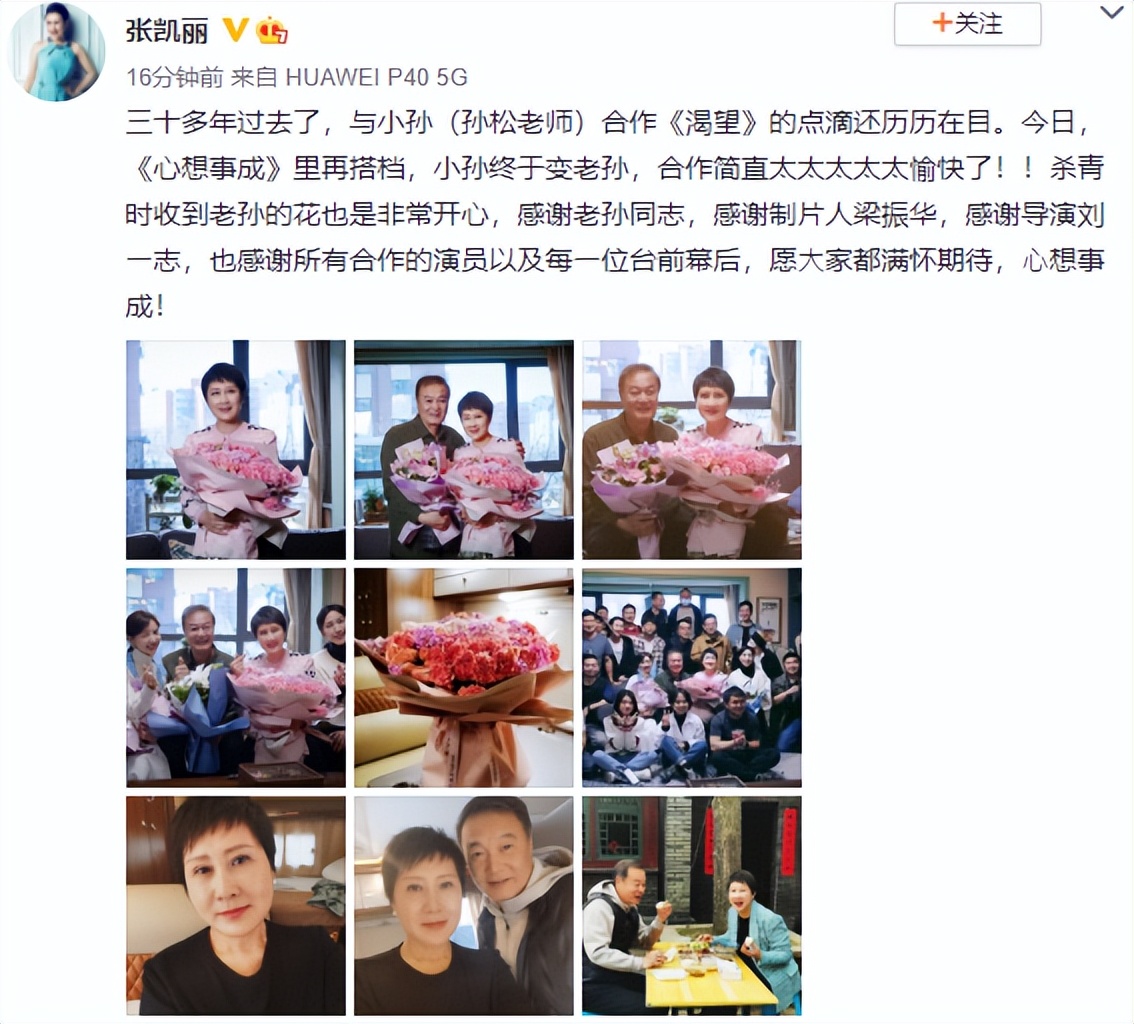Screen dimensions: 1134x1024
Task: Open group photo of four people with bouquets
Action: [x=236, y=678]
